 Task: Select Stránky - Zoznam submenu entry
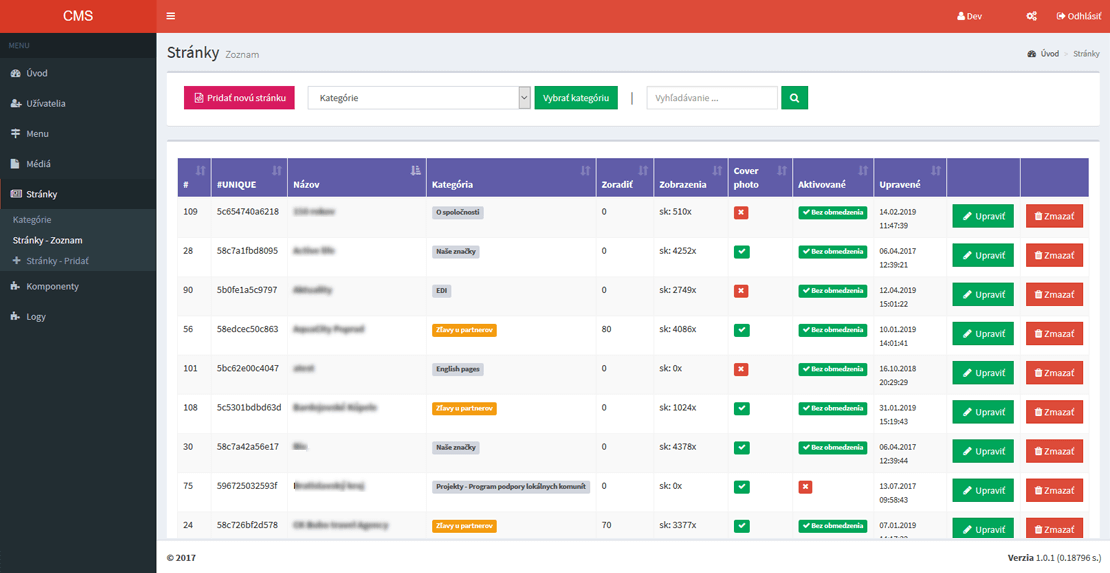point(47,240)
